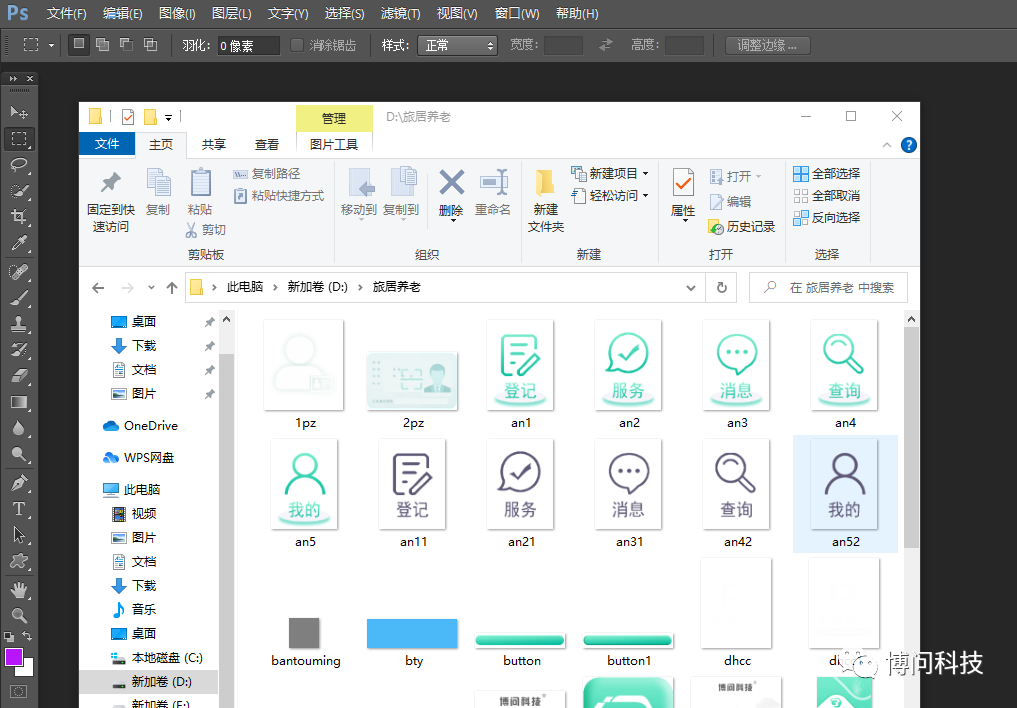Toggle Quick Mask mode

[x=19, y=691]
